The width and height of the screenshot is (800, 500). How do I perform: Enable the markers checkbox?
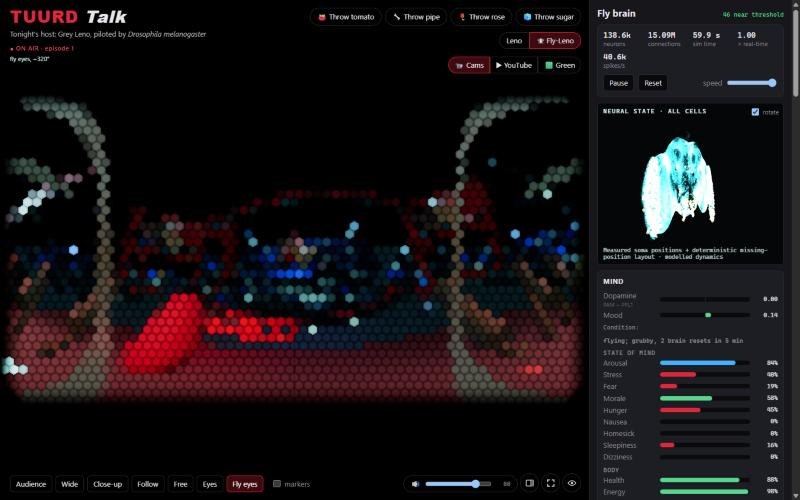click(277, 484)
